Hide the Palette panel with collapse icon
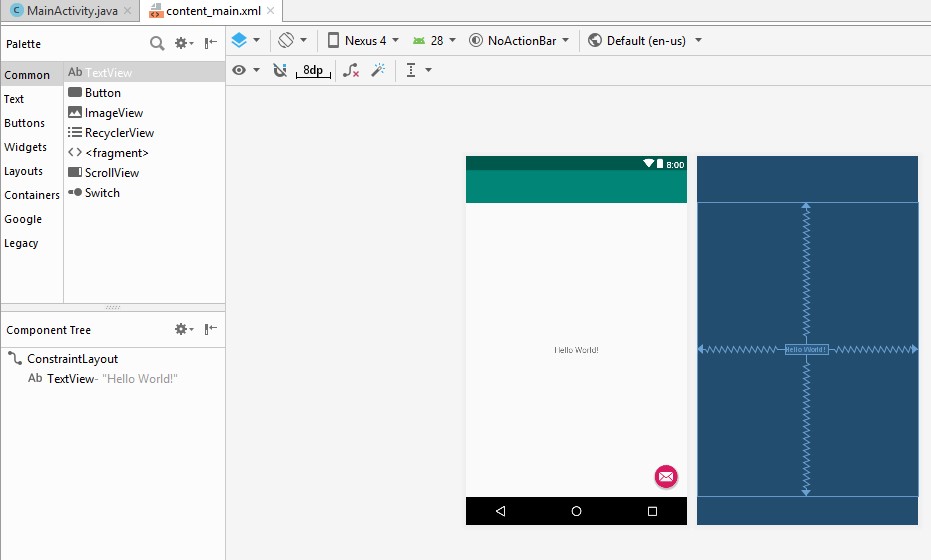The height and width of the screenshot is (560, 931). click(211, 43)
